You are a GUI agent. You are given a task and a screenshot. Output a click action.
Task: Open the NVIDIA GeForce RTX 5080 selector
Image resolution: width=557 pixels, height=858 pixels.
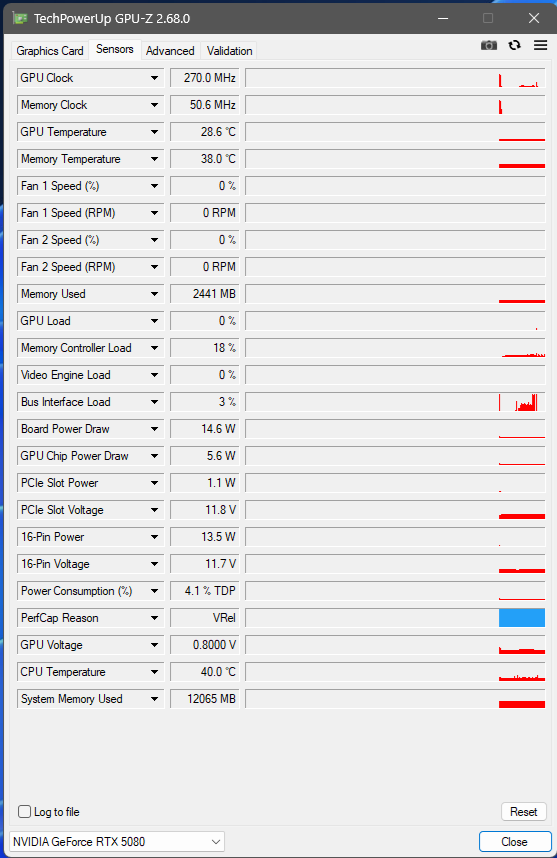tap(117, 842)
